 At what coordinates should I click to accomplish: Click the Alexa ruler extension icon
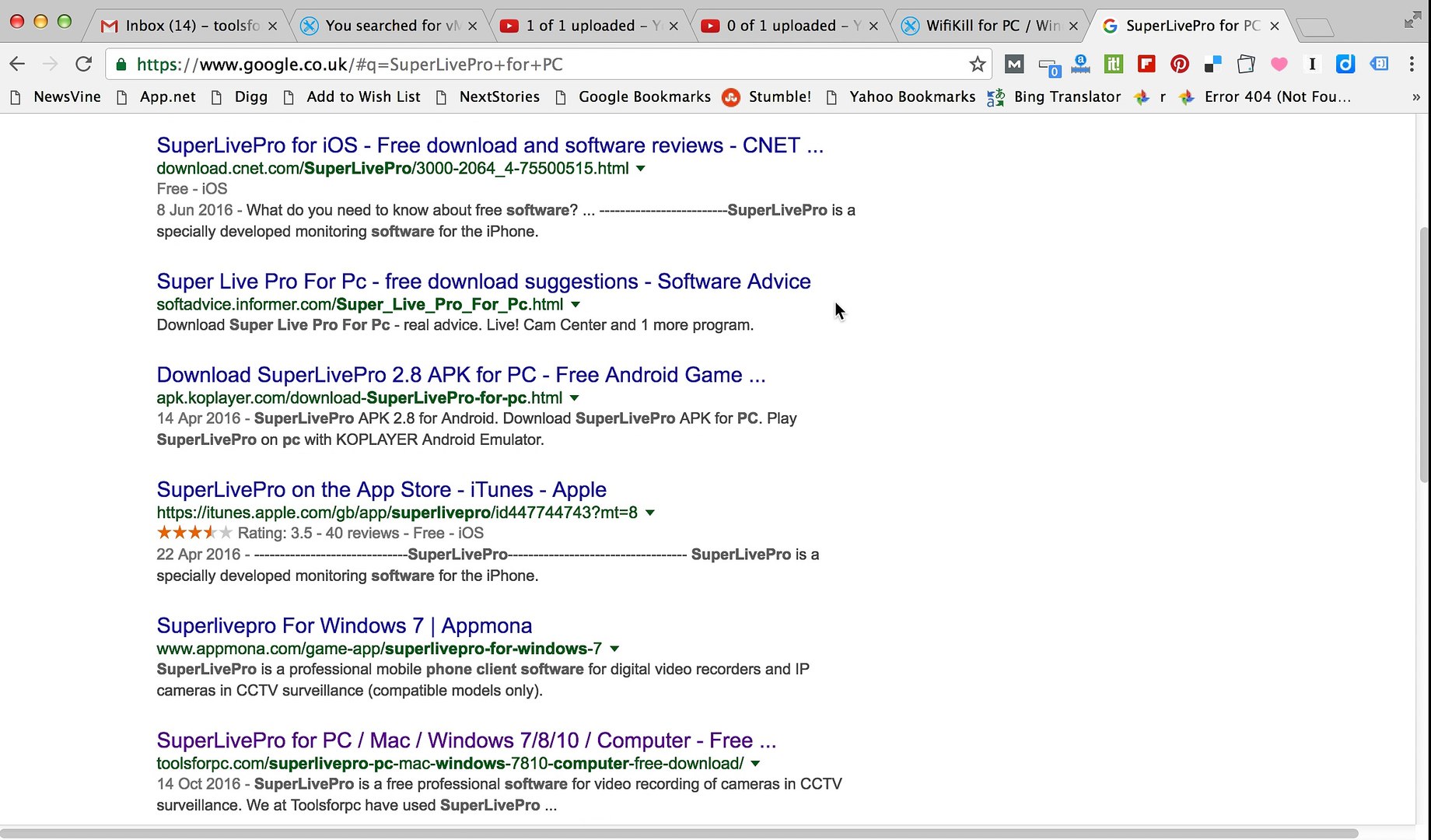pyautogui.click(x=1080, y=65)
